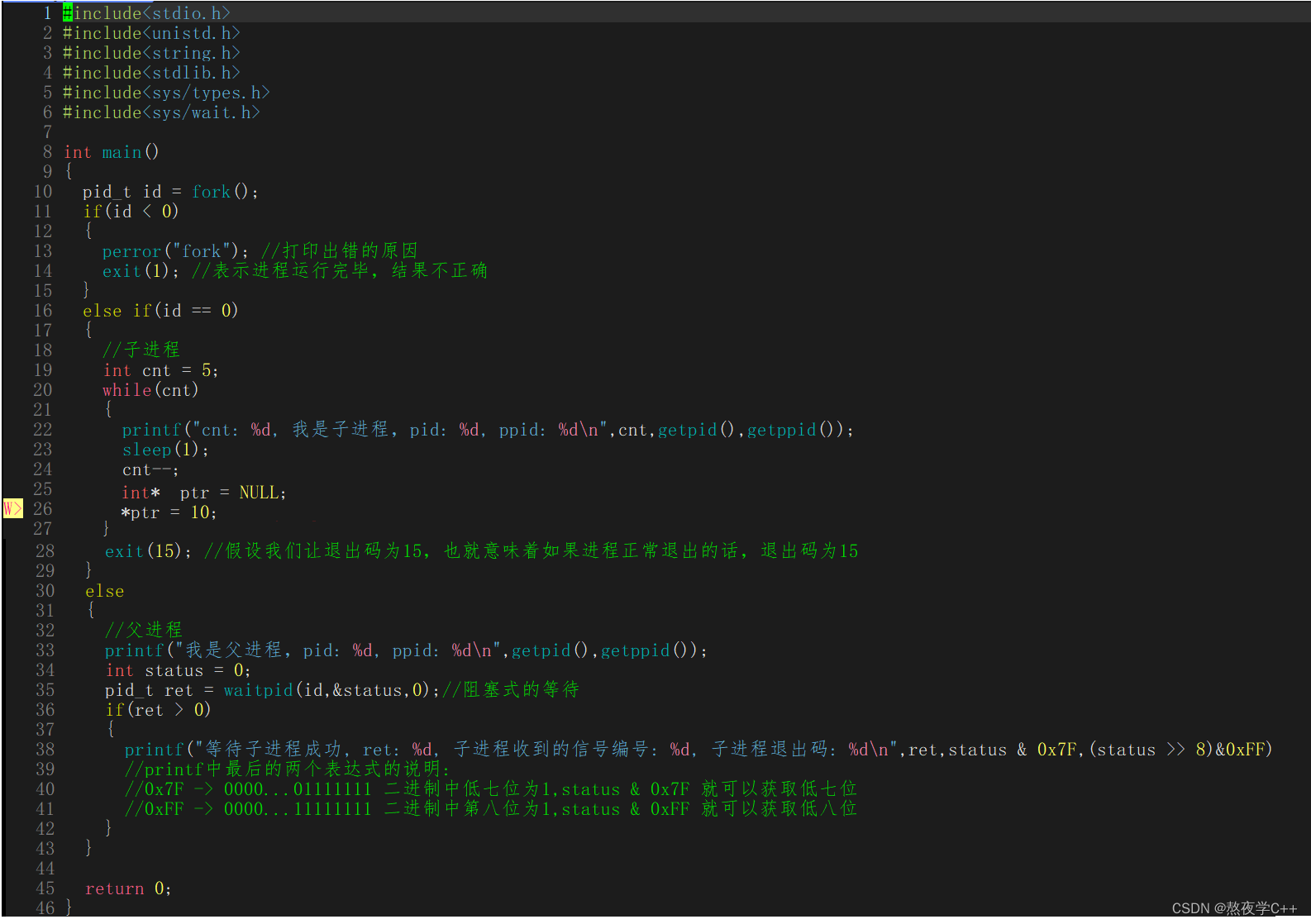Click the #include<stdlib.h> line
Viewport: 1311px width, 924px height.
tap(152, 73)
